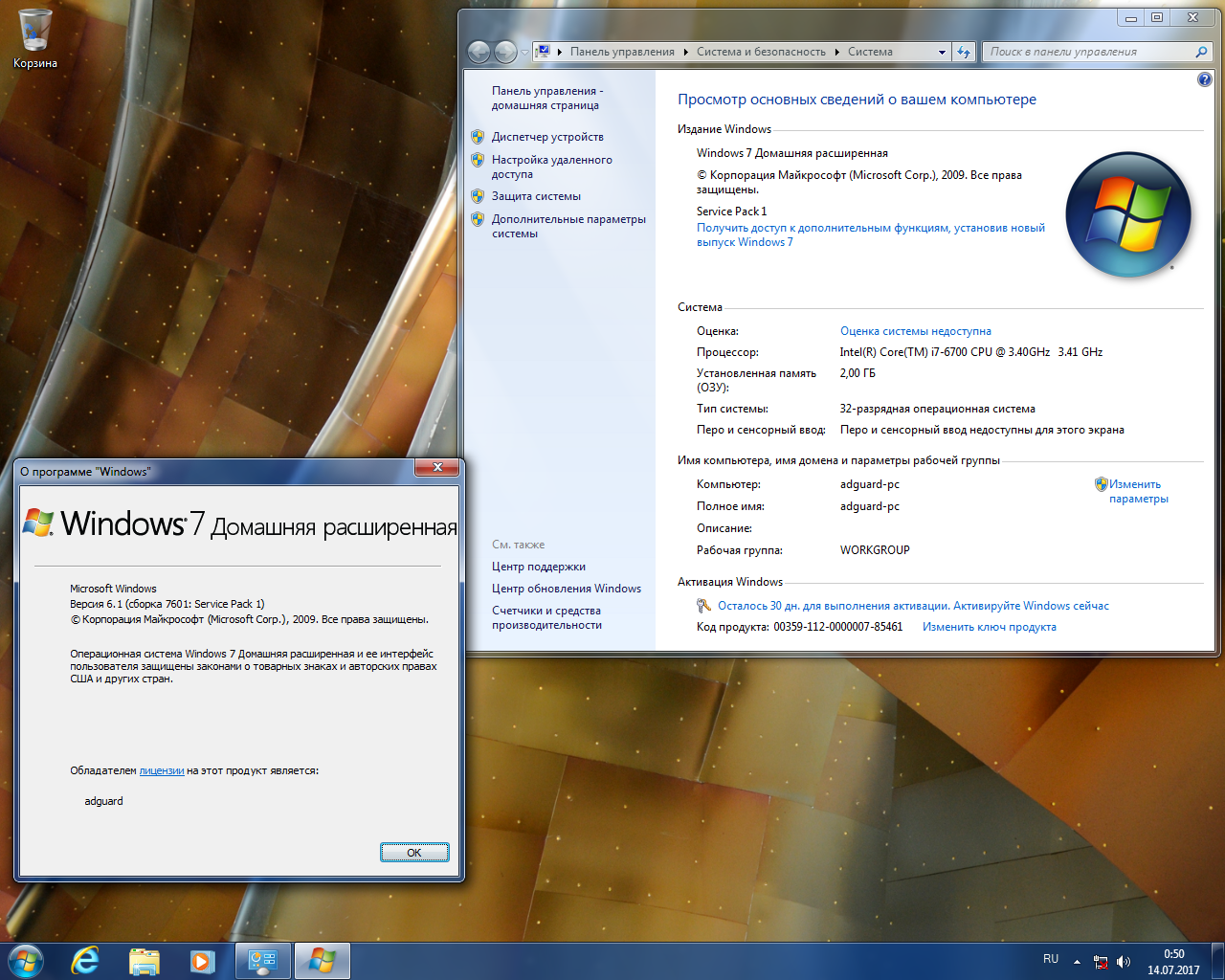Click the Windows Start orb
Viewport: 1225px width, 980px height.
coord(26,961)
